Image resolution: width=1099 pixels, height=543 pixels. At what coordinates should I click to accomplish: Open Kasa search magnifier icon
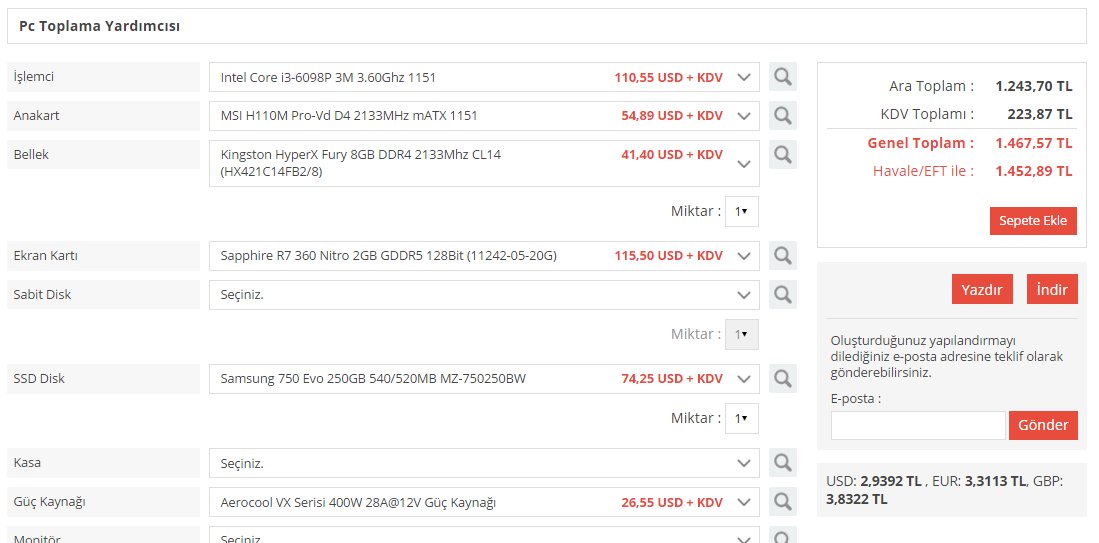point(782,463)
